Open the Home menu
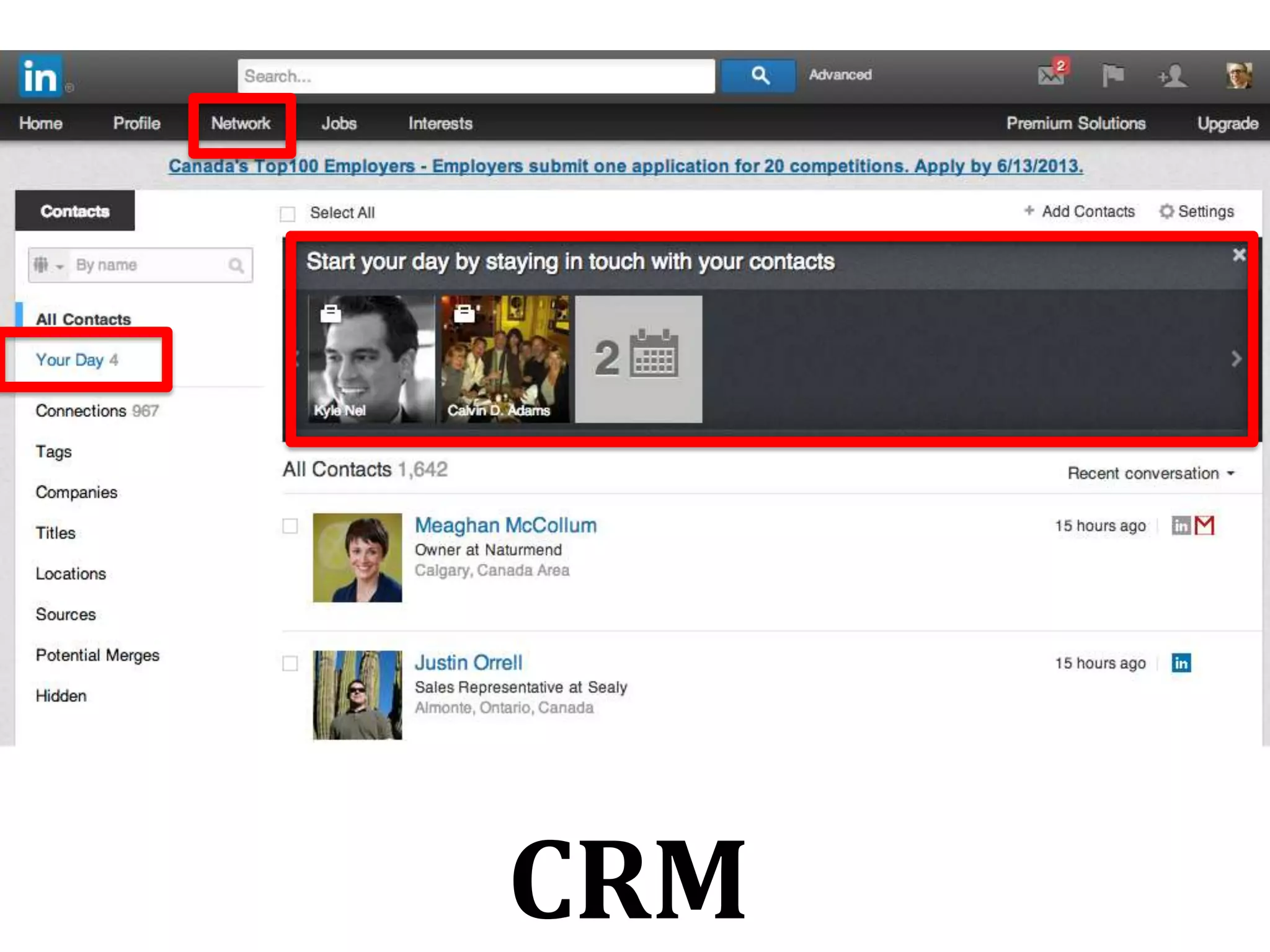Viewport: 1270px width, 952px height. tap(40, 123)
